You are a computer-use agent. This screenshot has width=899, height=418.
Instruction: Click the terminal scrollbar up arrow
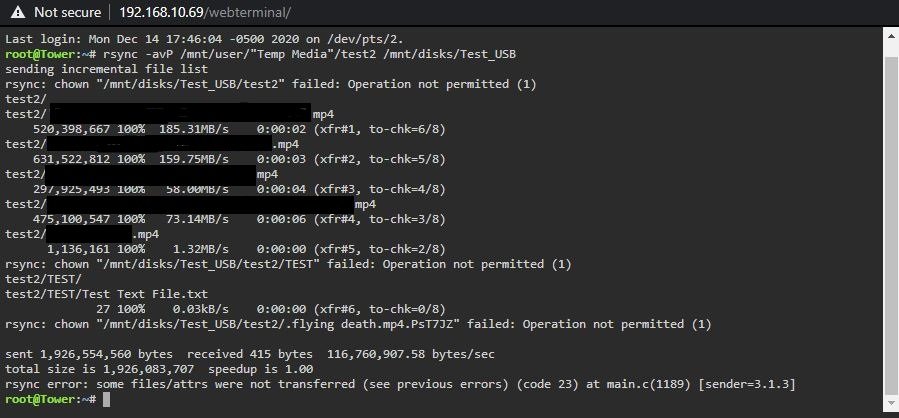[890, 36]
